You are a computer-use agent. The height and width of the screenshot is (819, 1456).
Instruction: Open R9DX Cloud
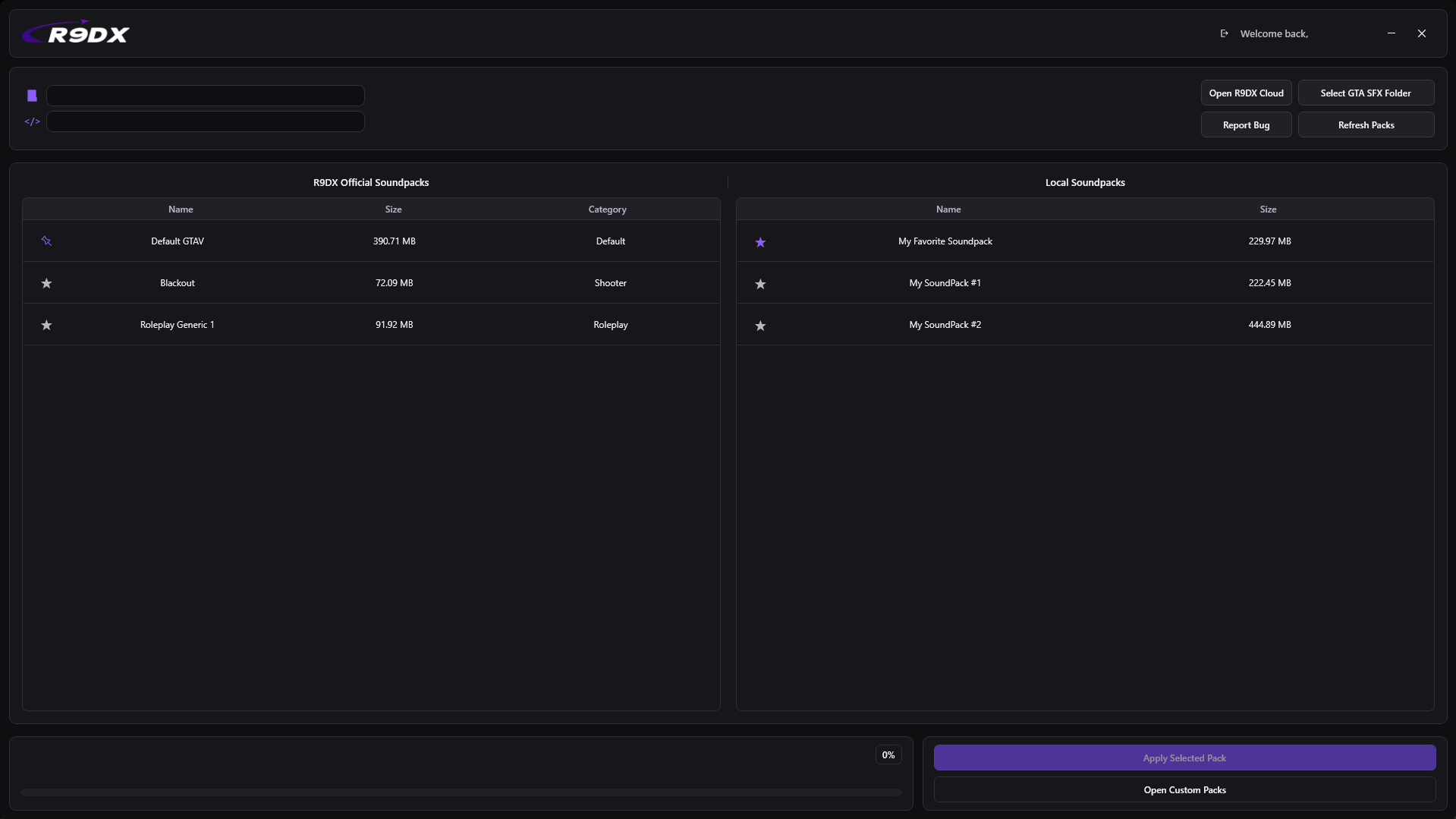tap(1246, 92)
